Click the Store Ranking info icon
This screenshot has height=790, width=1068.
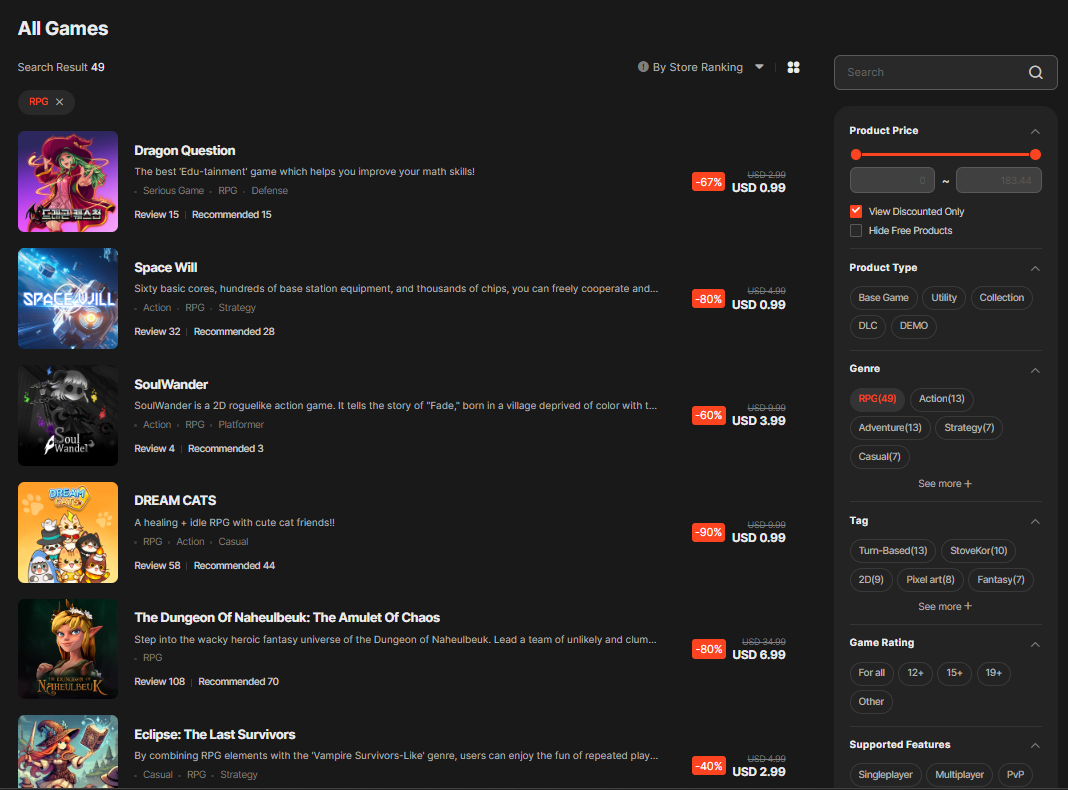point(643,67)
